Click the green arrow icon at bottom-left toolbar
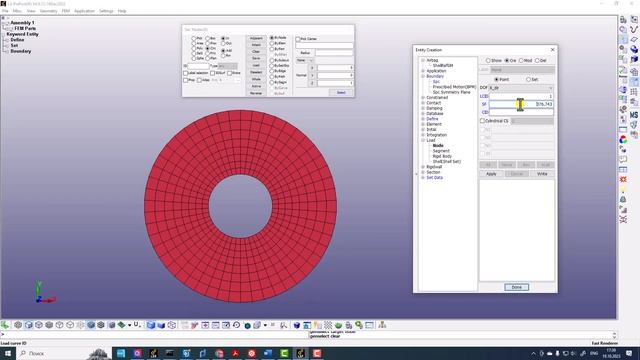 (5, 325)
